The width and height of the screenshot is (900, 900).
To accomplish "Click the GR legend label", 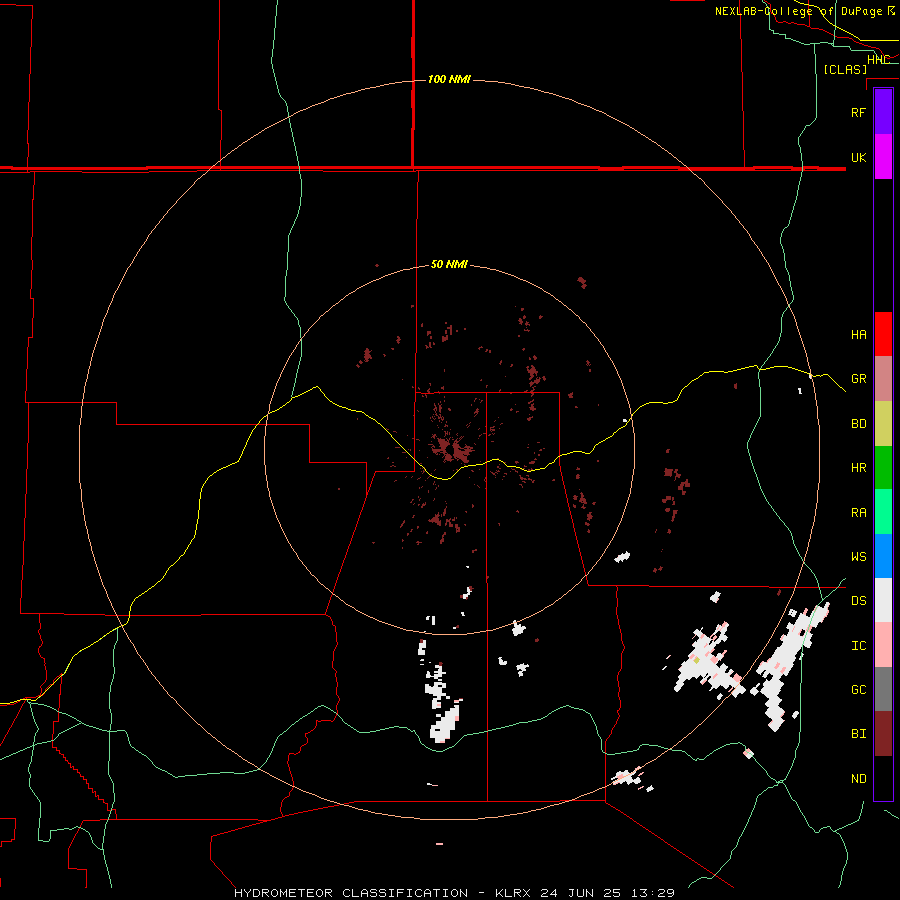I will click(858, 379).
